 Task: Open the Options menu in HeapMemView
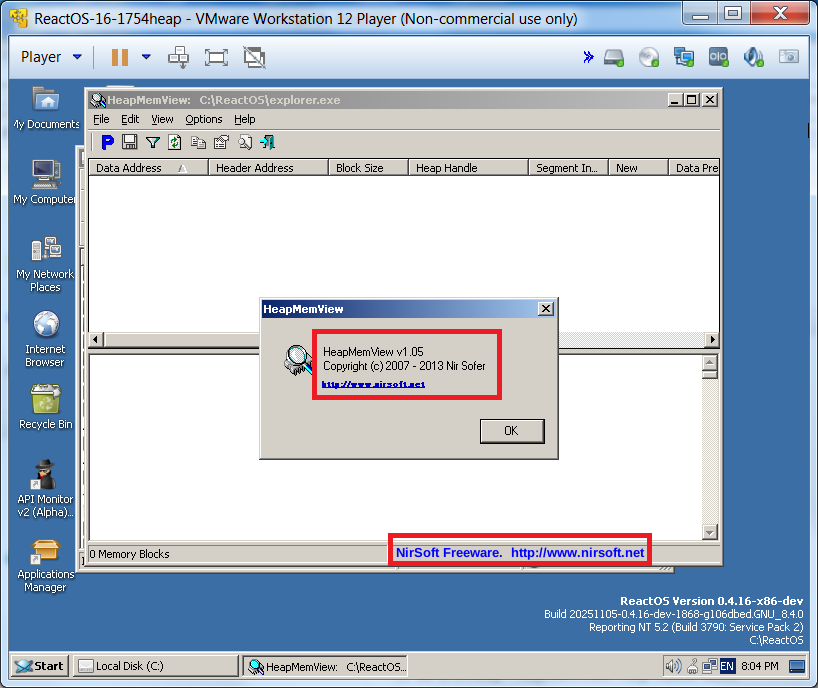coord(203,119)
